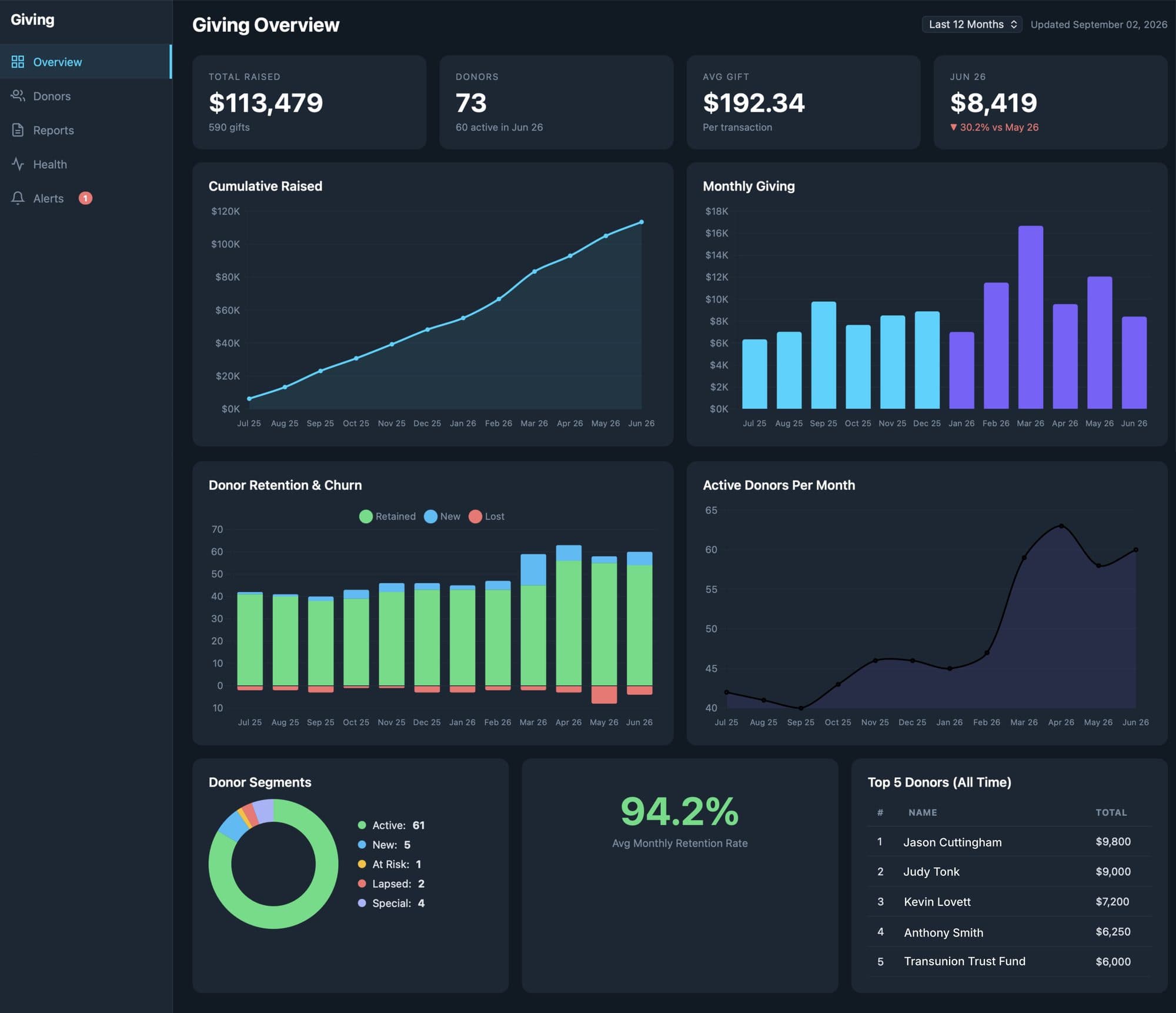This screenshot has height=1013, width=1176.
Task: Click the Health pulse icon
Action: pos(18,164)
